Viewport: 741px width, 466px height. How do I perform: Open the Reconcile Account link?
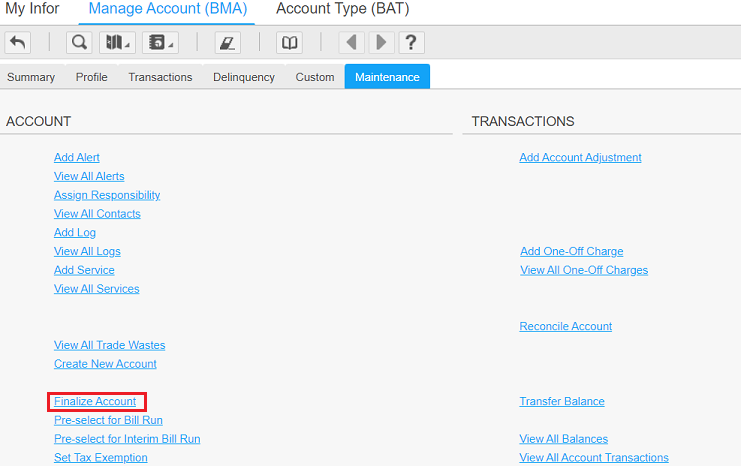(x=565, y=326)
